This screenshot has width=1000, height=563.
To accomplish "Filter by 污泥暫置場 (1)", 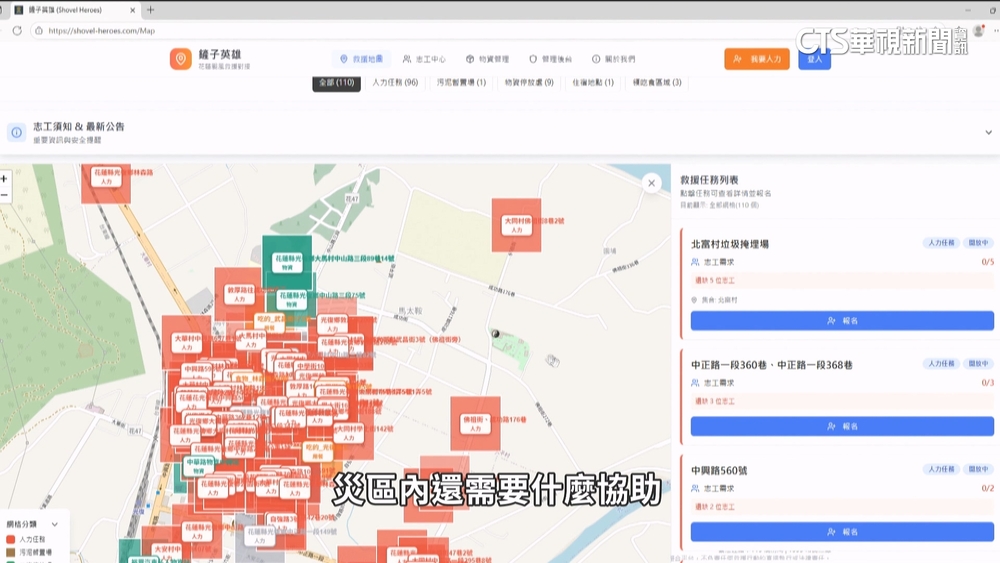I will tap(461, 82).
